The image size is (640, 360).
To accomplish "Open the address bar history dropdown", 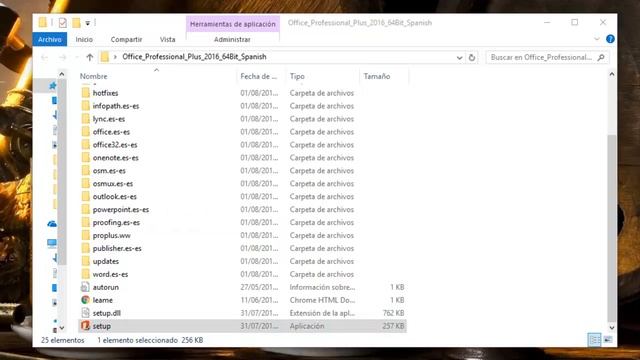I will (x=459, y=58).
